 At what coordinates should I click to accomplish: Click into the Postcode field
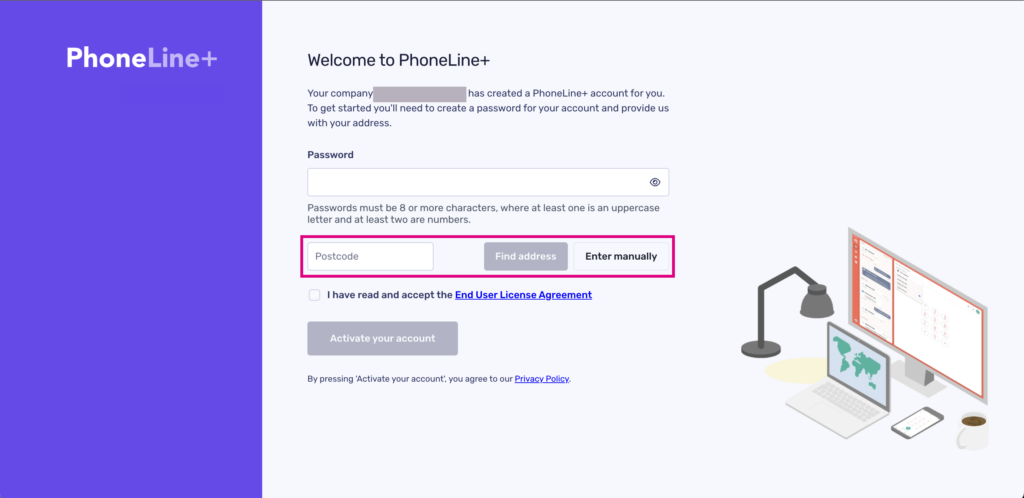(370, 256)
